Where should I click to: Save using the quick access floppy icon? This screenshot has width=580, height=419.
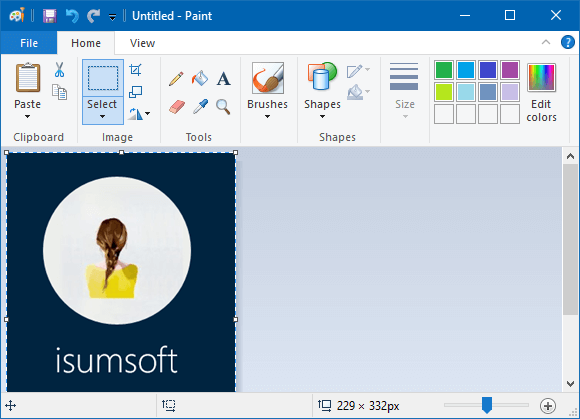tap(50, 16)
